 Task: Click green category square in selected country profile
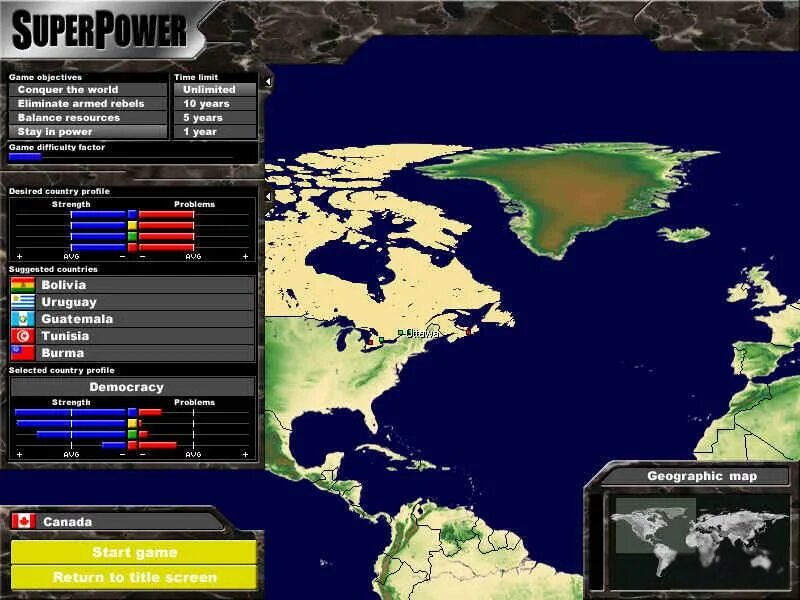coord(132,434)
